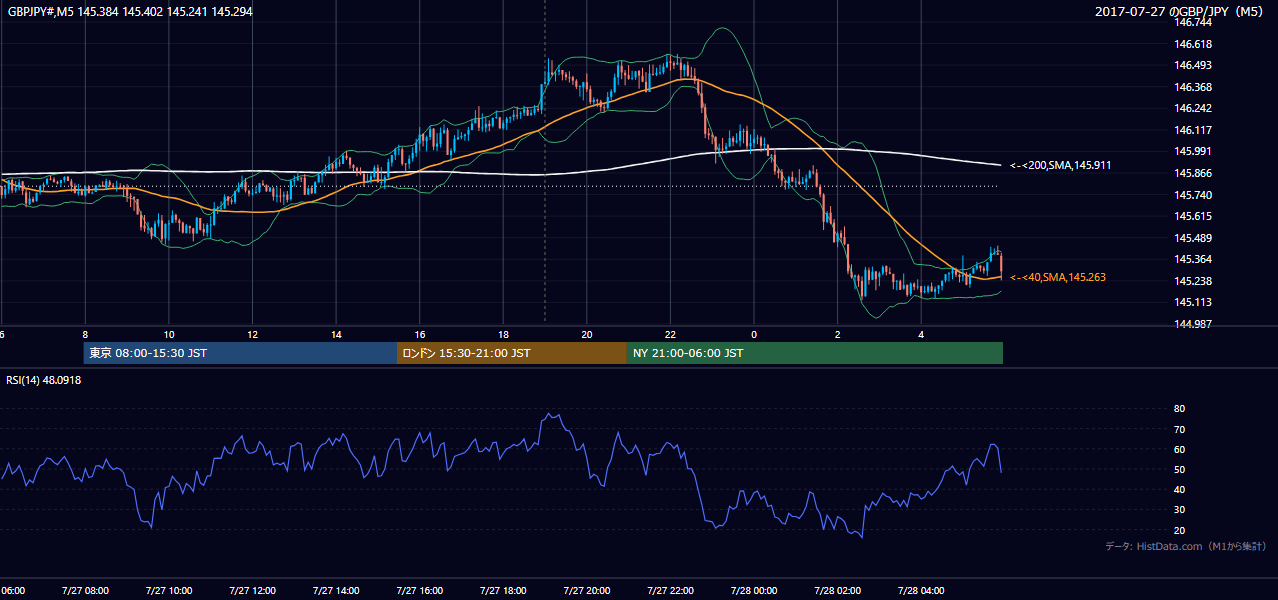Click hour marker 16 below the price chart

(420, 334)
